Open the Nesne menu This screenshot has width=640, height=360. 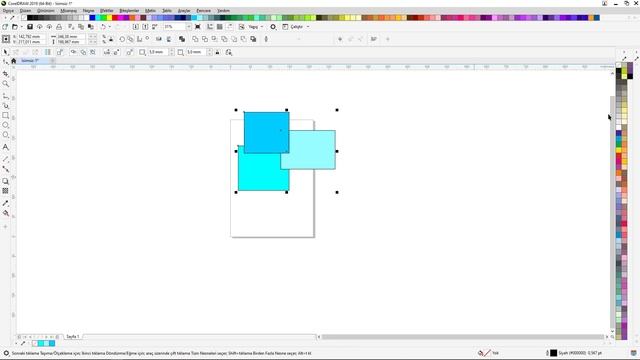pyautogui.click(x=89, y=11)
